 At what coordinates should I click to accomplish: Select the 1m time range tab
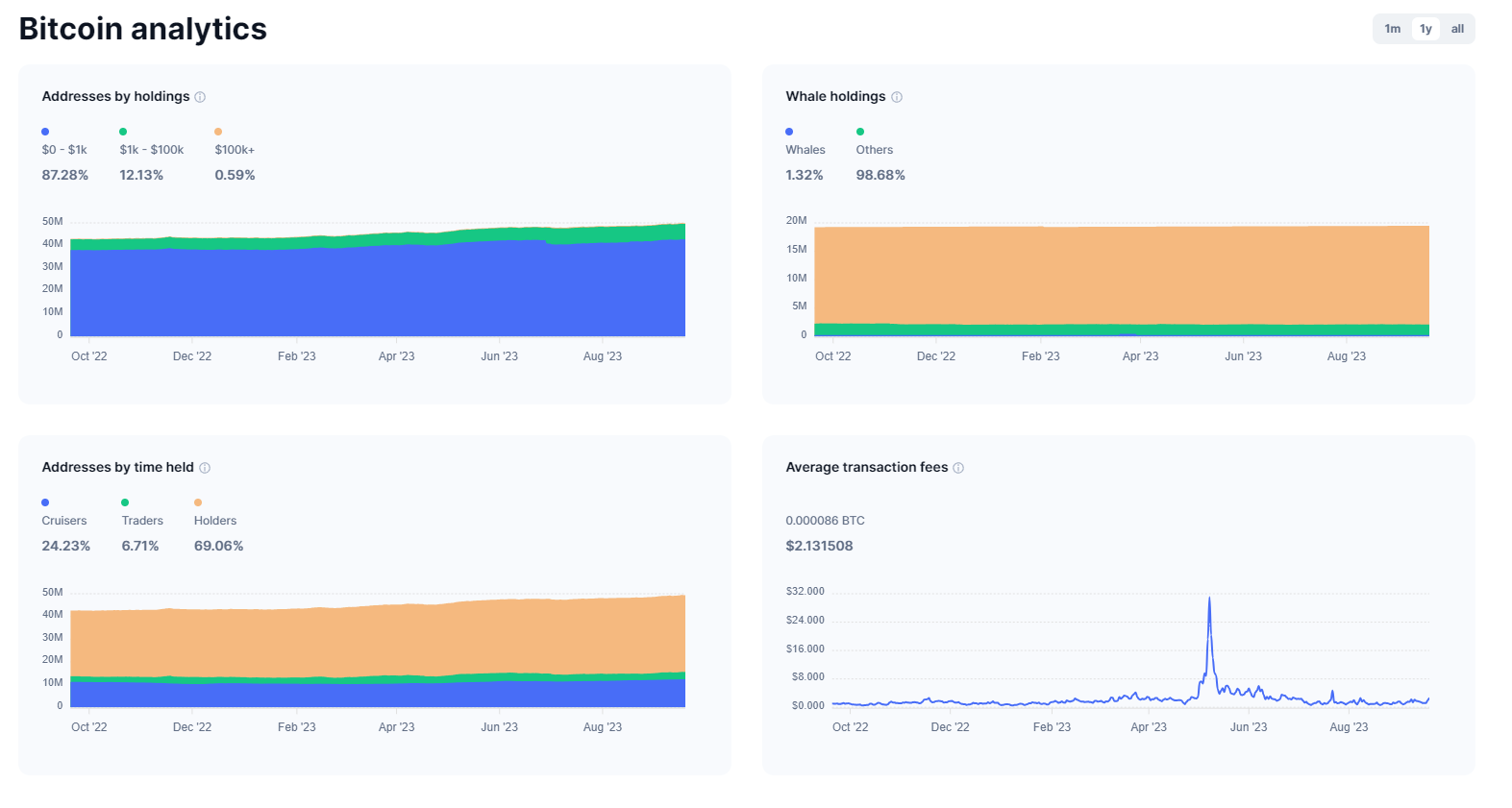coord(1392,29)
